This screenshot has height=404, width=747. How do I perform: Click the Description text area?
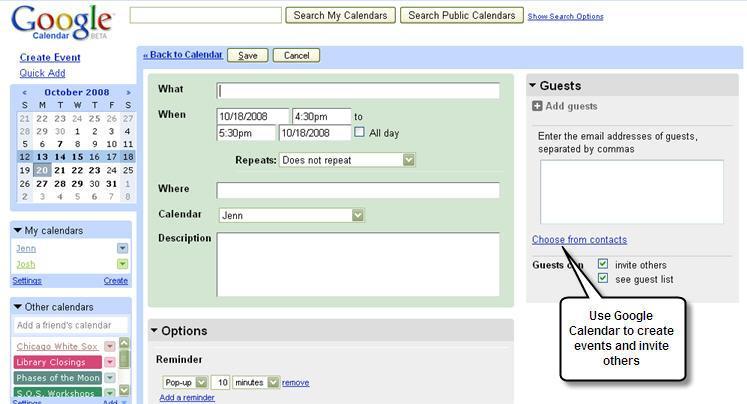358,264
